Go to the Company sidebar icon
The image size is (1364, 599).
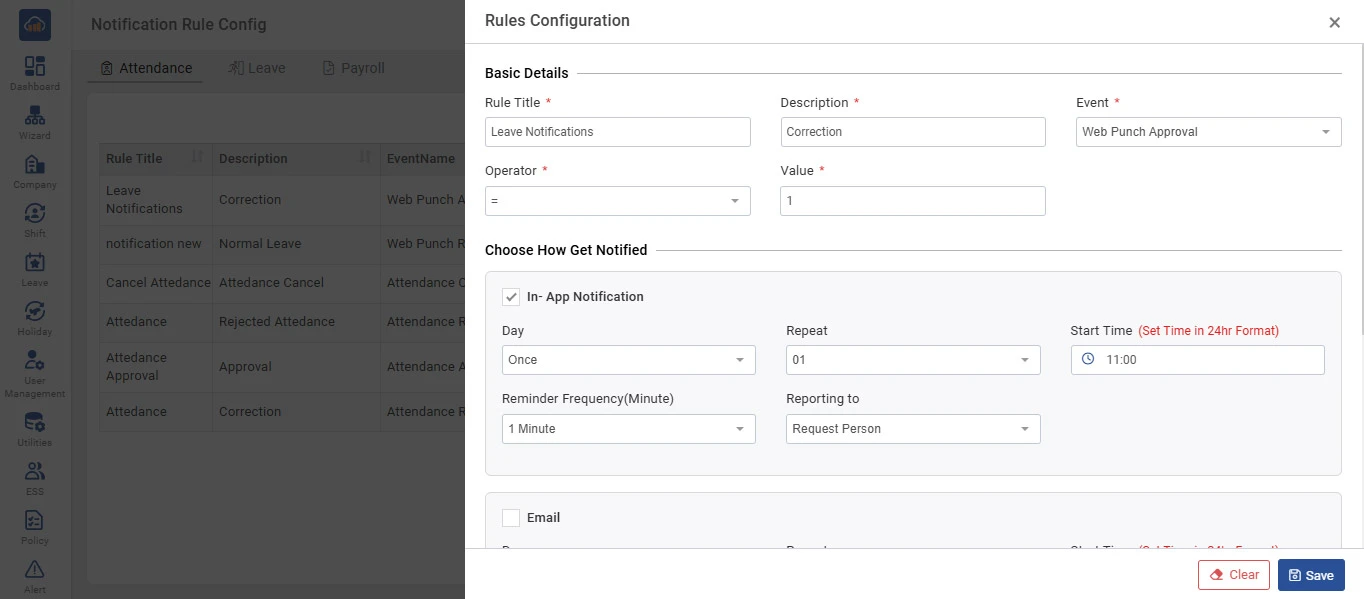[x=35, y=165]
